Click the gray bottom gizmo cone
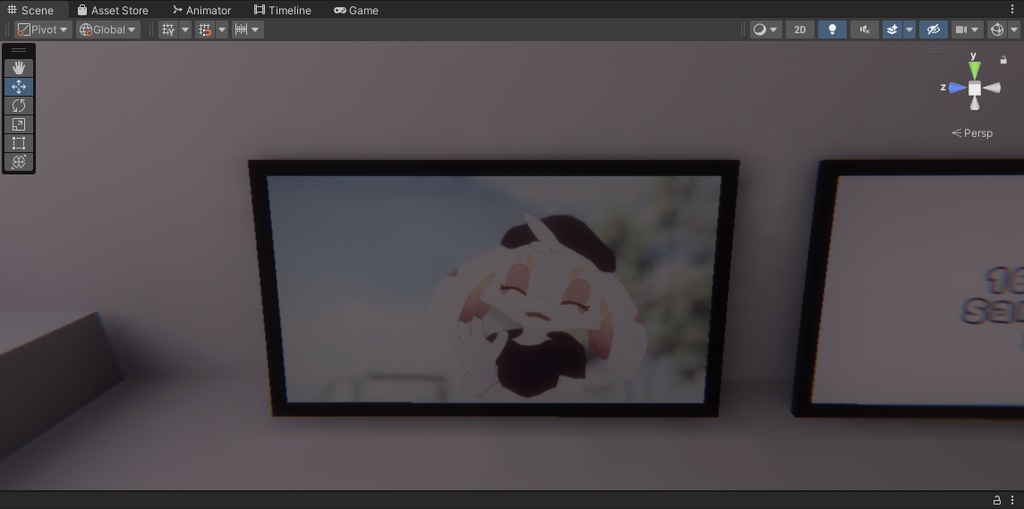The height and width of the screenshot is (509, 1024). [974, 103]
